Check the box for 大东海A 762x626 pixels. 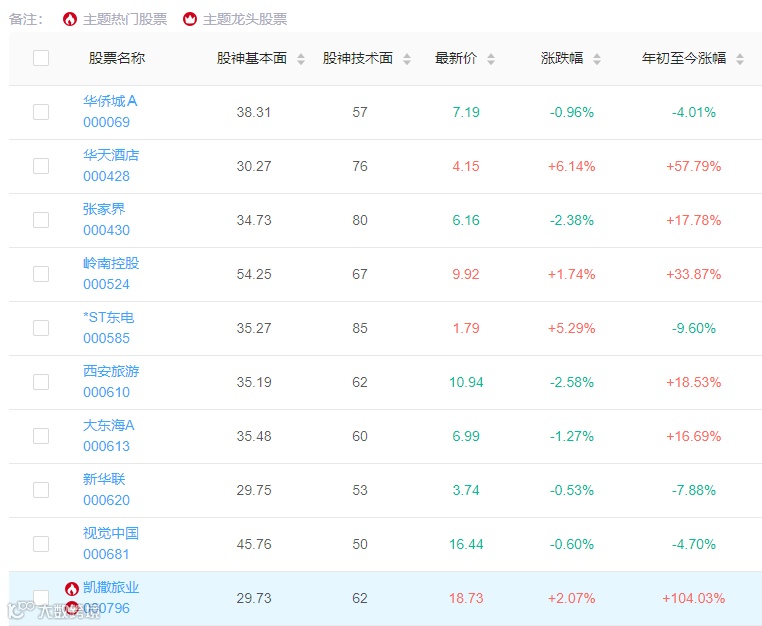(x=41, y=435)
